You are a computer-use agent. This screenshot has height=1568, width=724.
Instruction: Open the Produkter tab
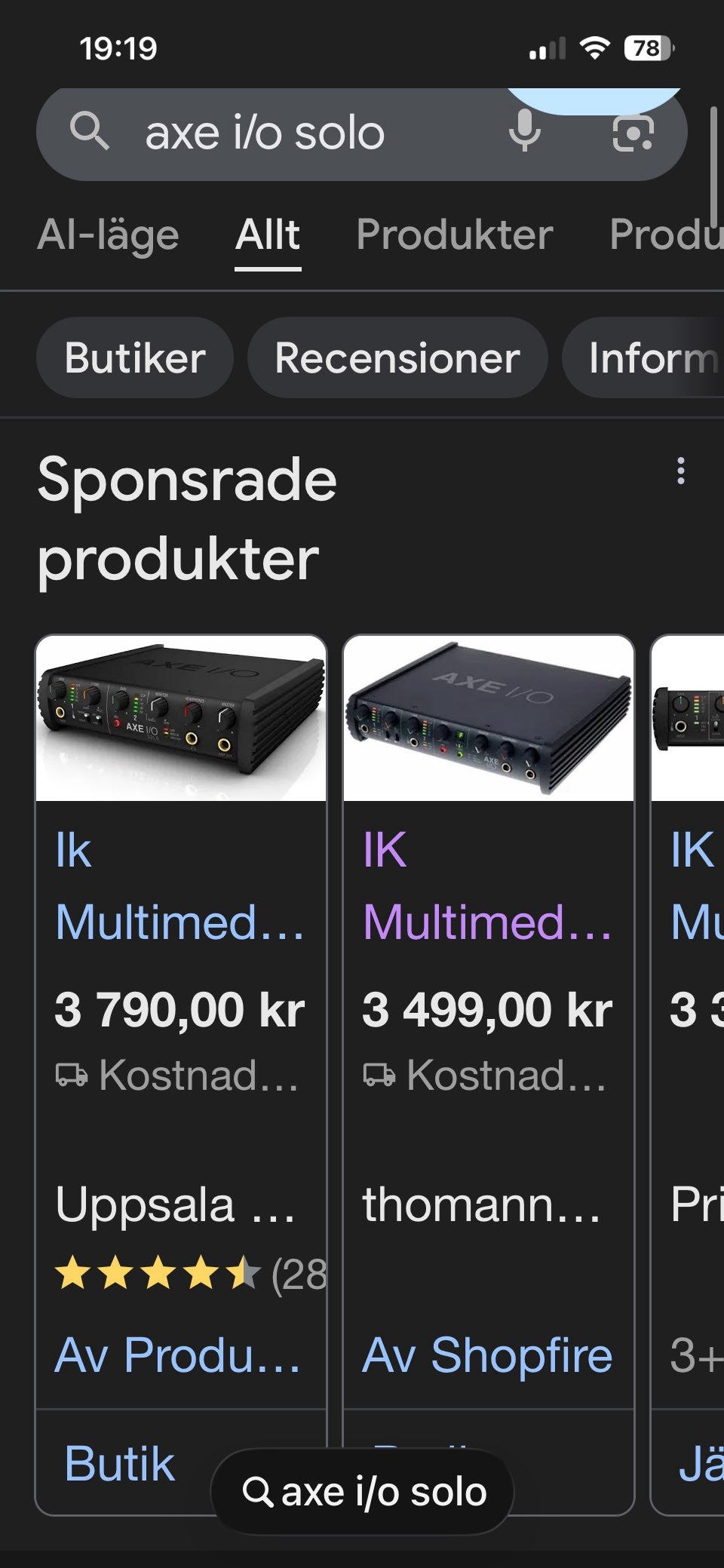pos(454,235)
